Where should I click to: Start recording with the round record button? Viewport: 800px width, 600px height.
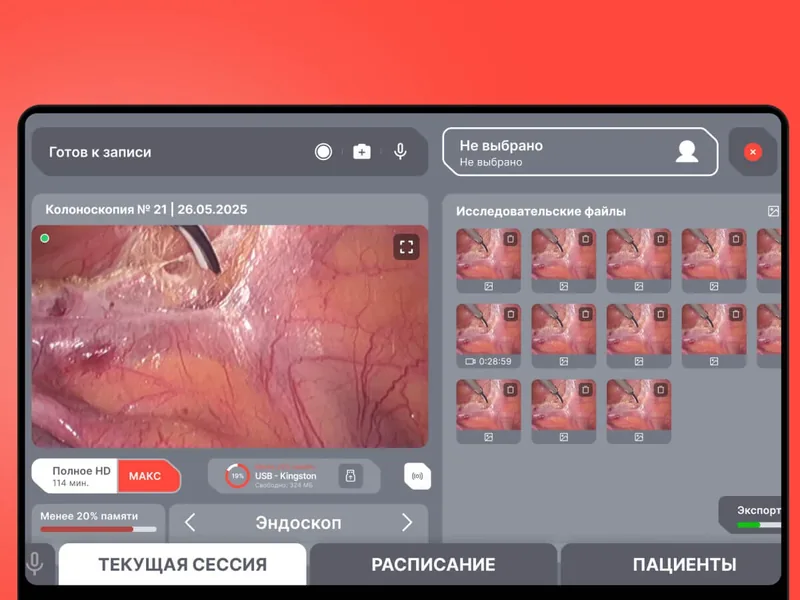(x=323, y=152)
